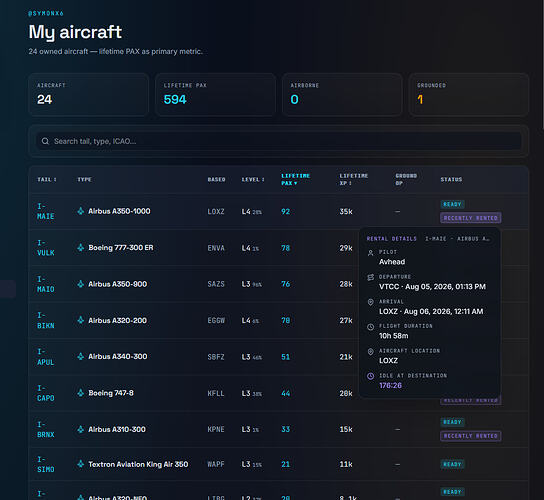Click the flight duration clock icon
Image resolution: width=544 pixels, height=500 pixels.
pos(371,327)
